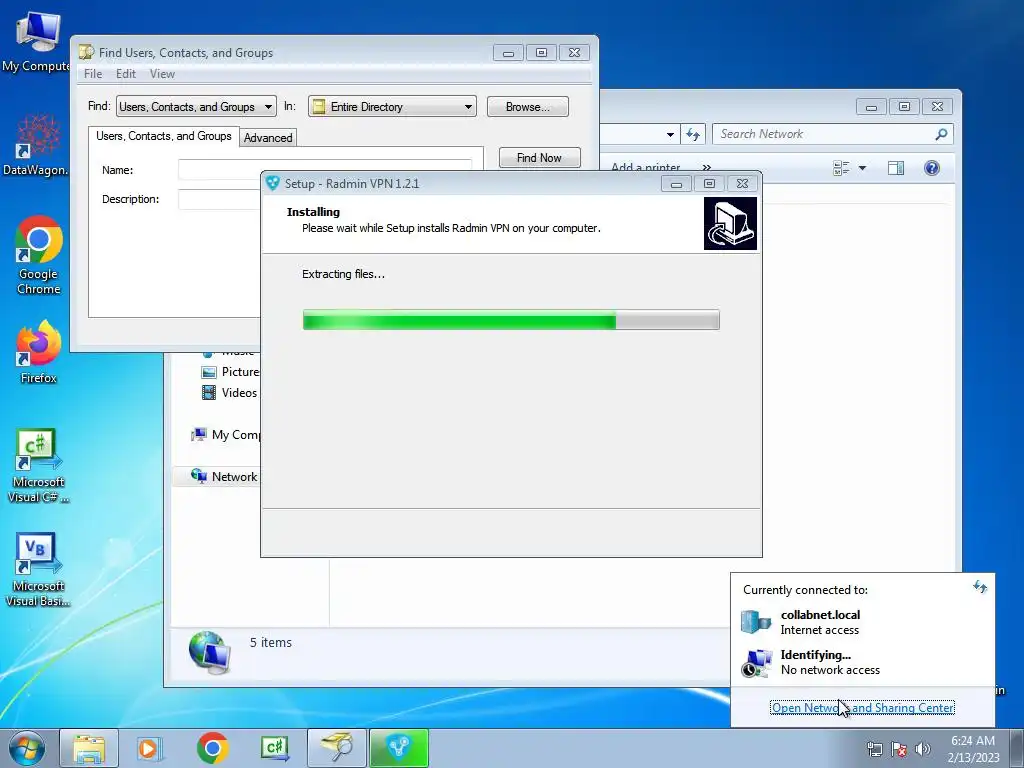Select Videos in navigation pane
This screenshot has height=768, width=1024.
click(x=230, y=392)
